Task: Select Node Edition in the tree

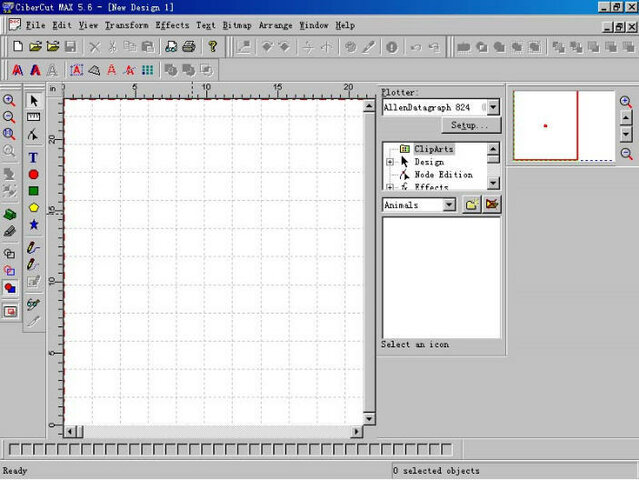Action: click(443, 174)
